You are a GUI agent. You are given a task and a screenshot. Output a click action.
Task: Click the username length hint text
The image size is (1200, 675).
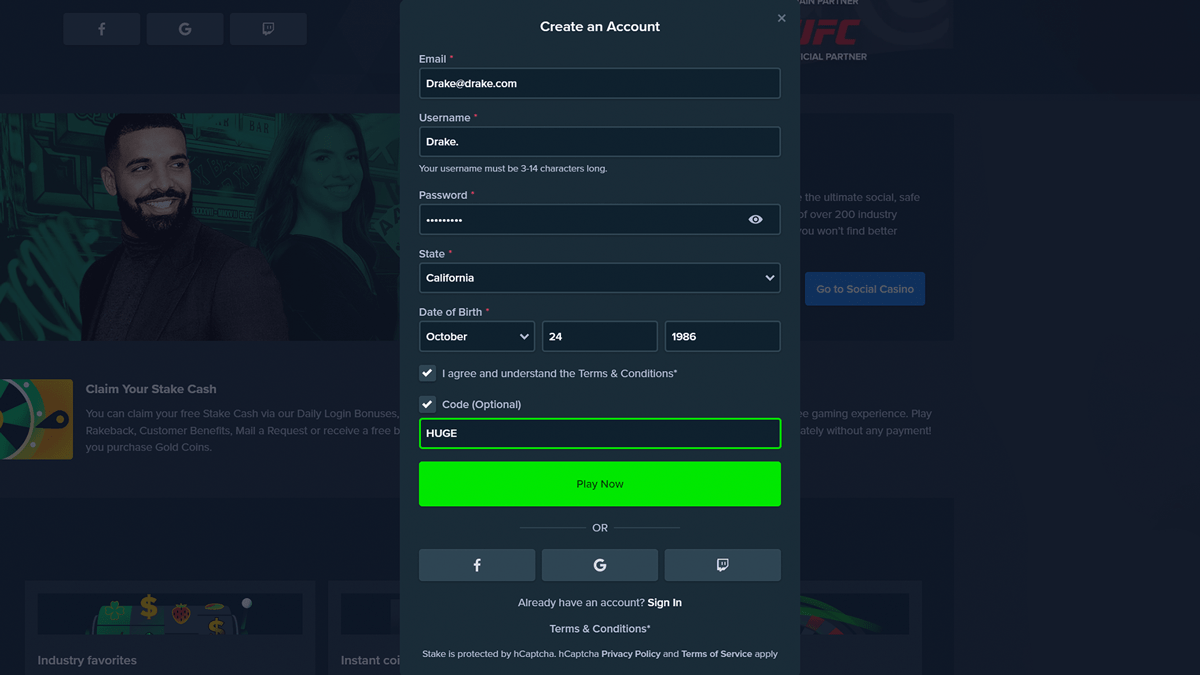click(x=513, y=169)
